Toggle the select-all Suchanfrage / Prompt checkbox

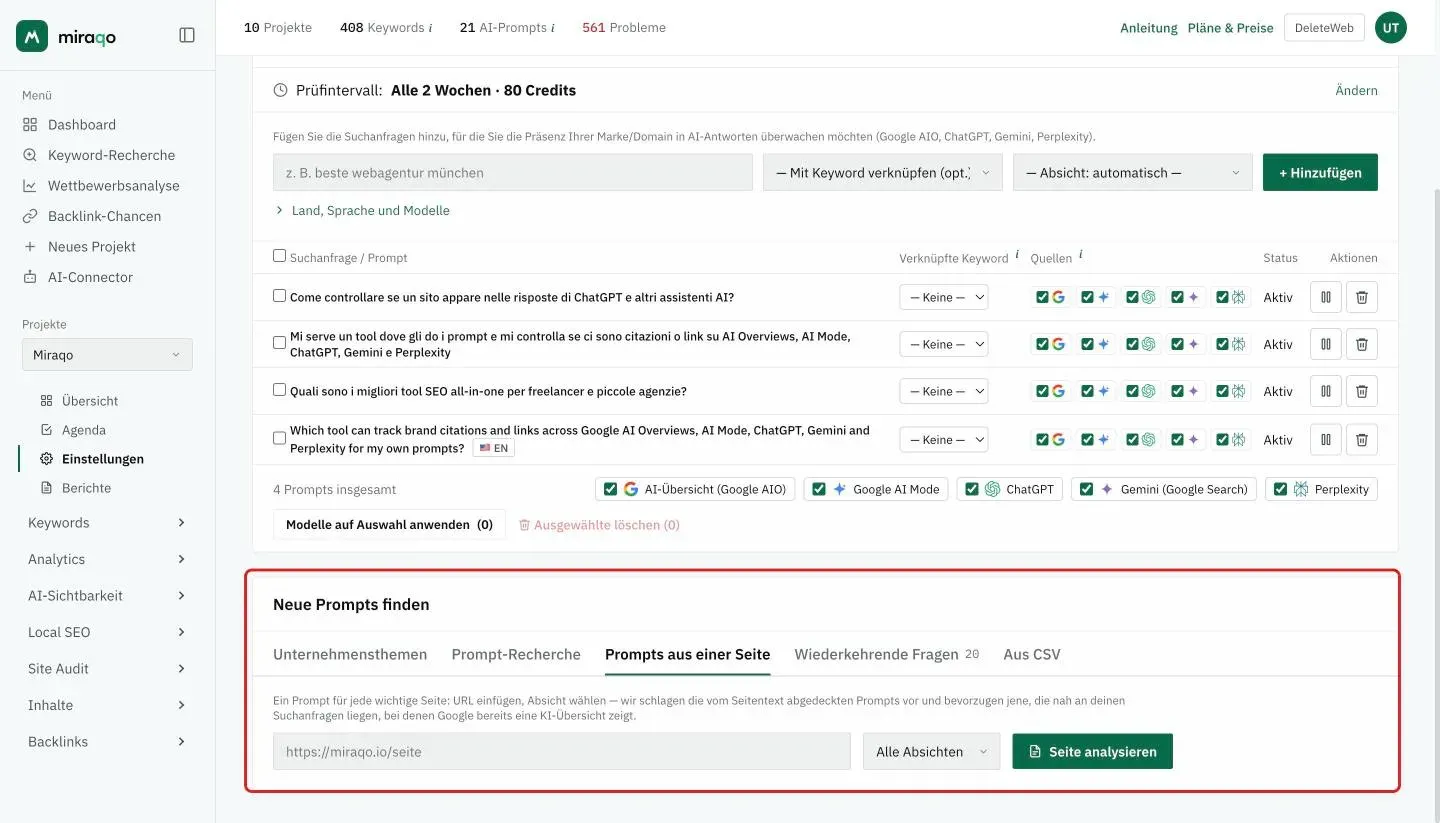280,256
